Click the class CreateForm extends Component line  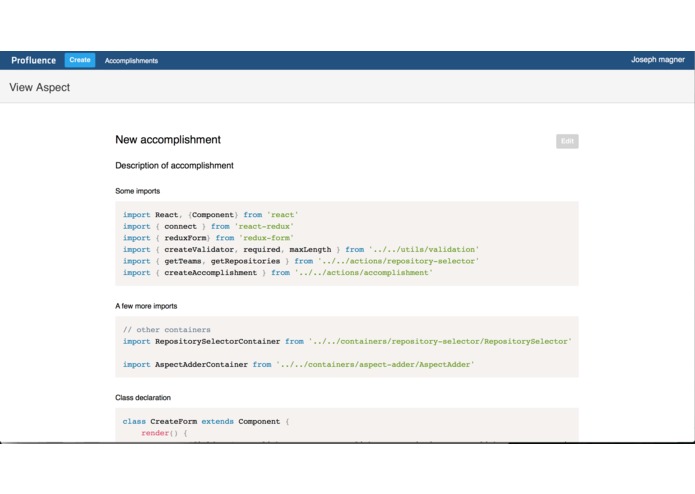[x=206, y=421]
